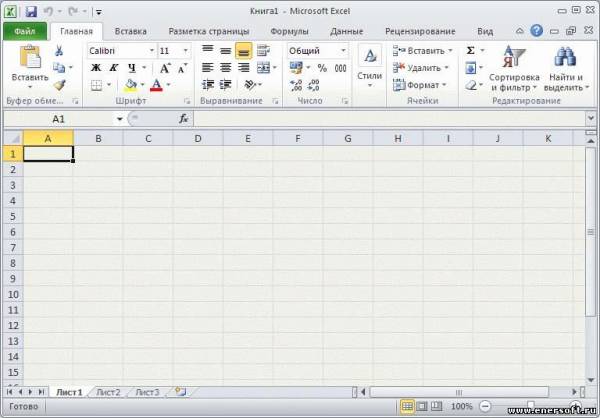Align cell text left
The image size is (600, 418).
(x=207, y=68)
